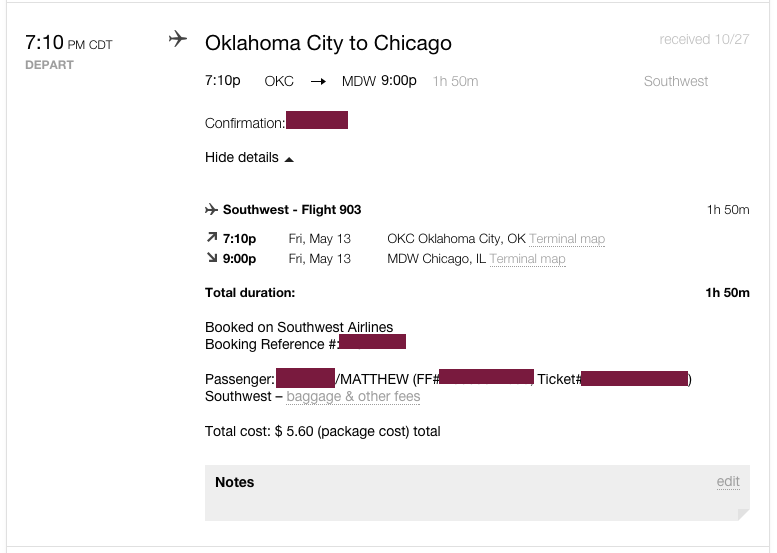Click the received 10/27 label
This screenshot has width=777, height=553.
click(x=704, y=40)
